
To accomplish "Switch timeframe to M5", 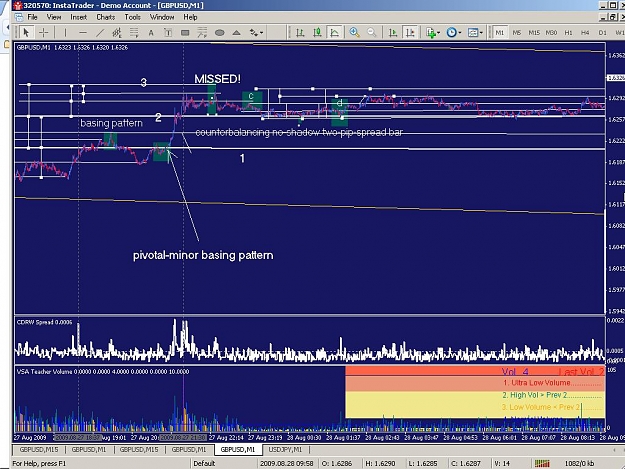I will click(517, 33).
